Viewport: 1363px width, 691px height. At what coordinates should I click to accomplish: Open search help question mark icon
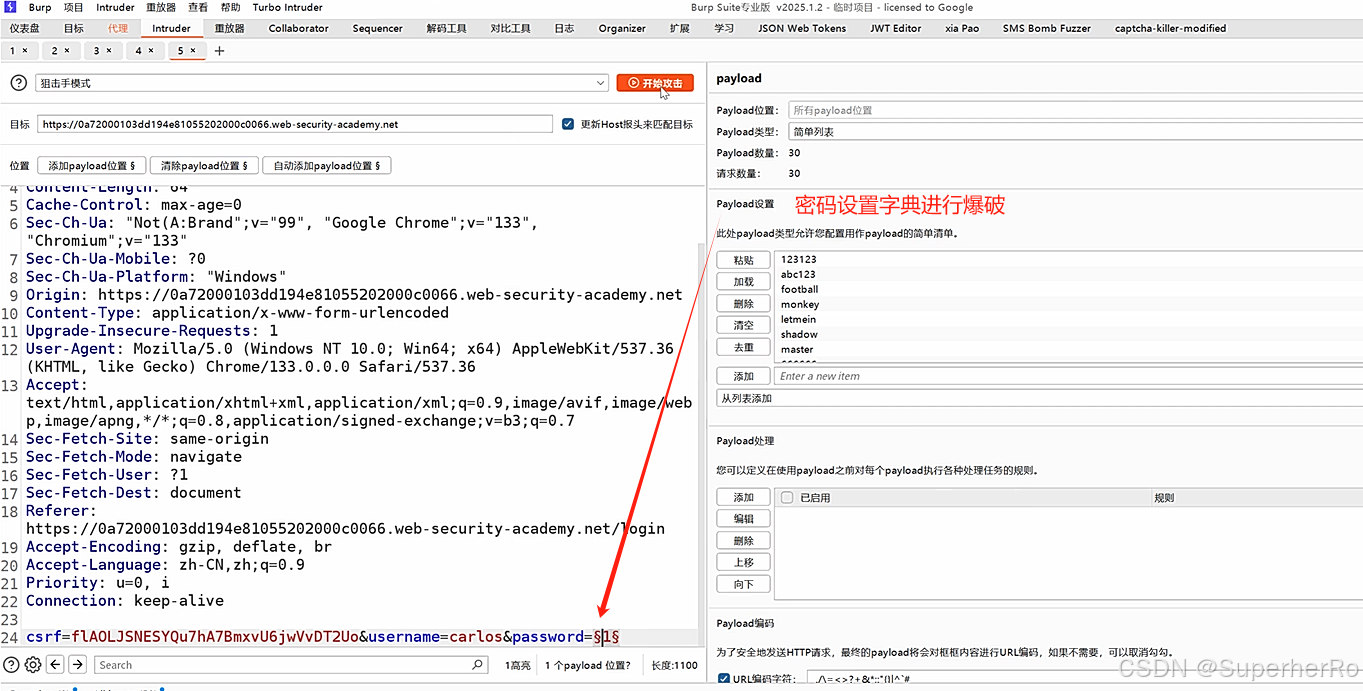(12, 664)
